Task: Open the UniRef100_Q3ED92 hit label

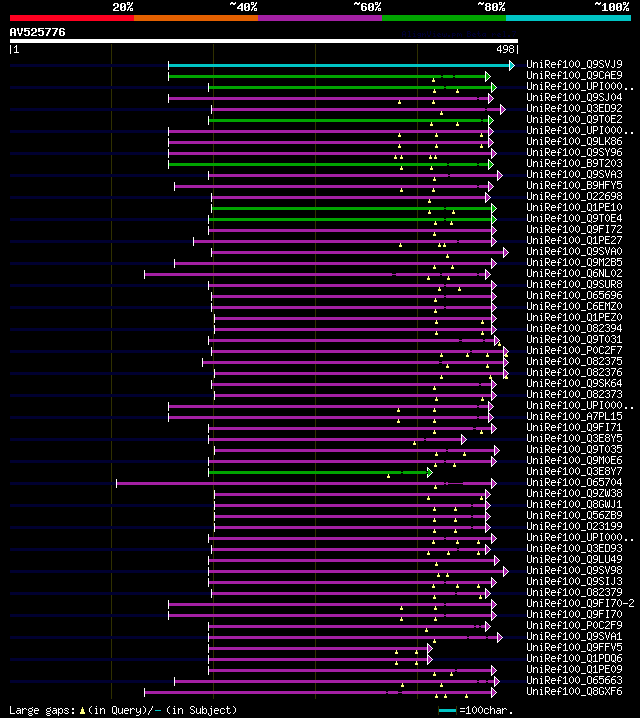Action: point(574,108)
